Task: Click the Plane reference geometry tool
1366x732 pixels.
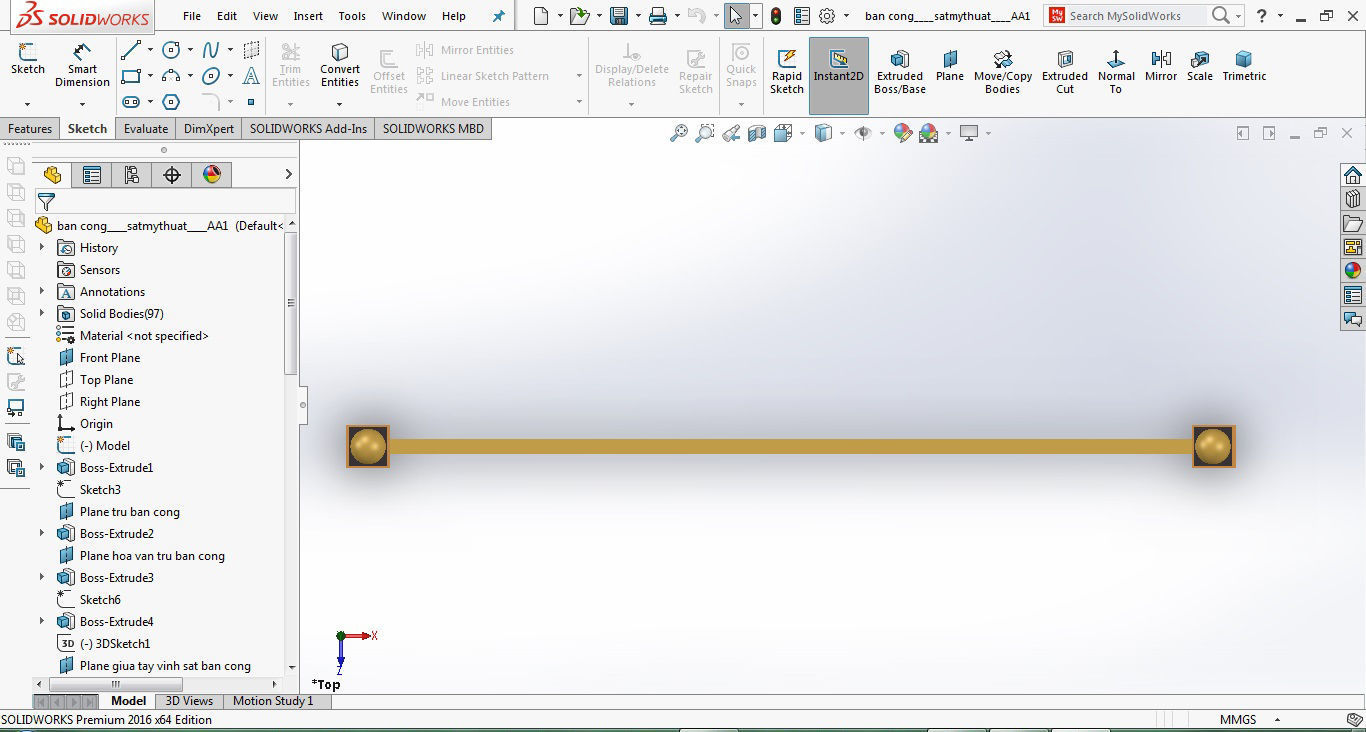Action: click(x=950, y=64)
